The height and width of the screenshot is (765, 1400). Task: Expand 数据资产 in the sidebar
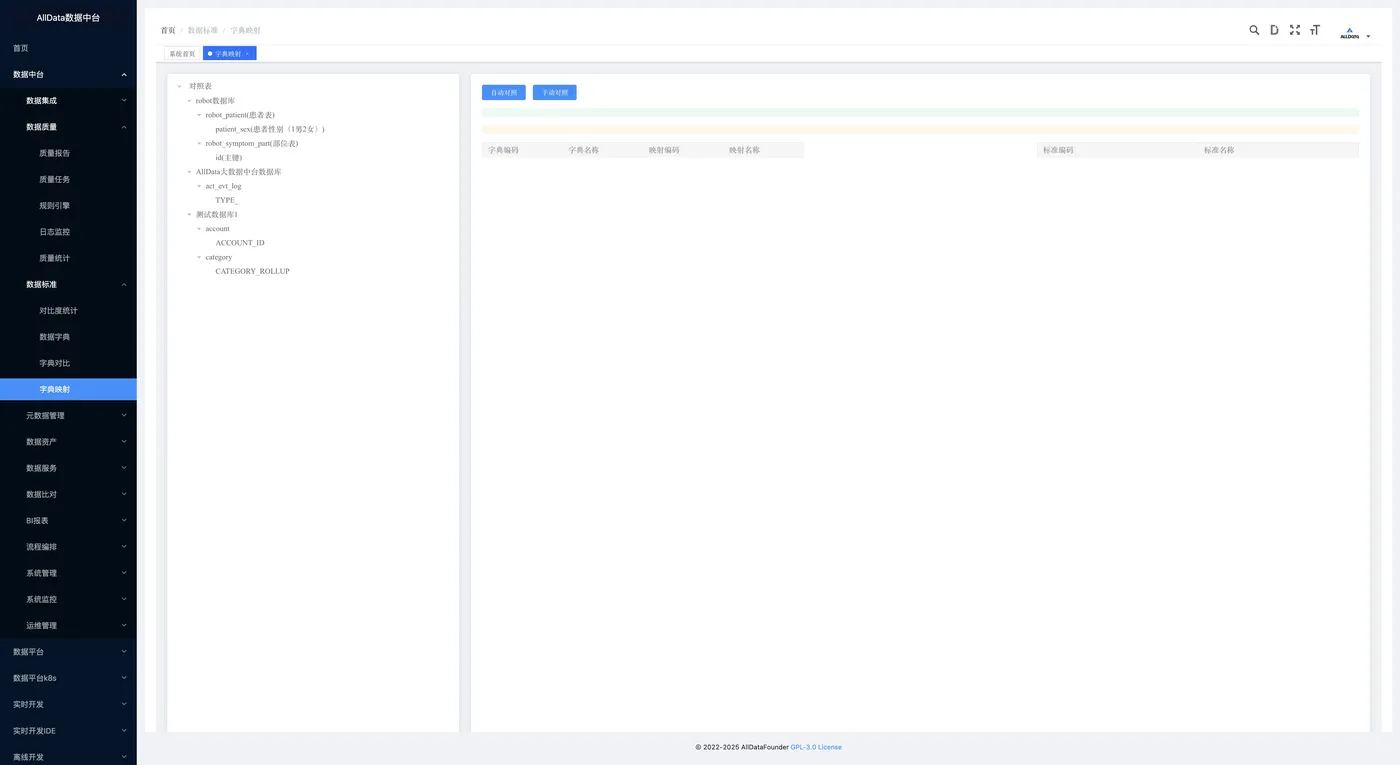click(68, 442)
